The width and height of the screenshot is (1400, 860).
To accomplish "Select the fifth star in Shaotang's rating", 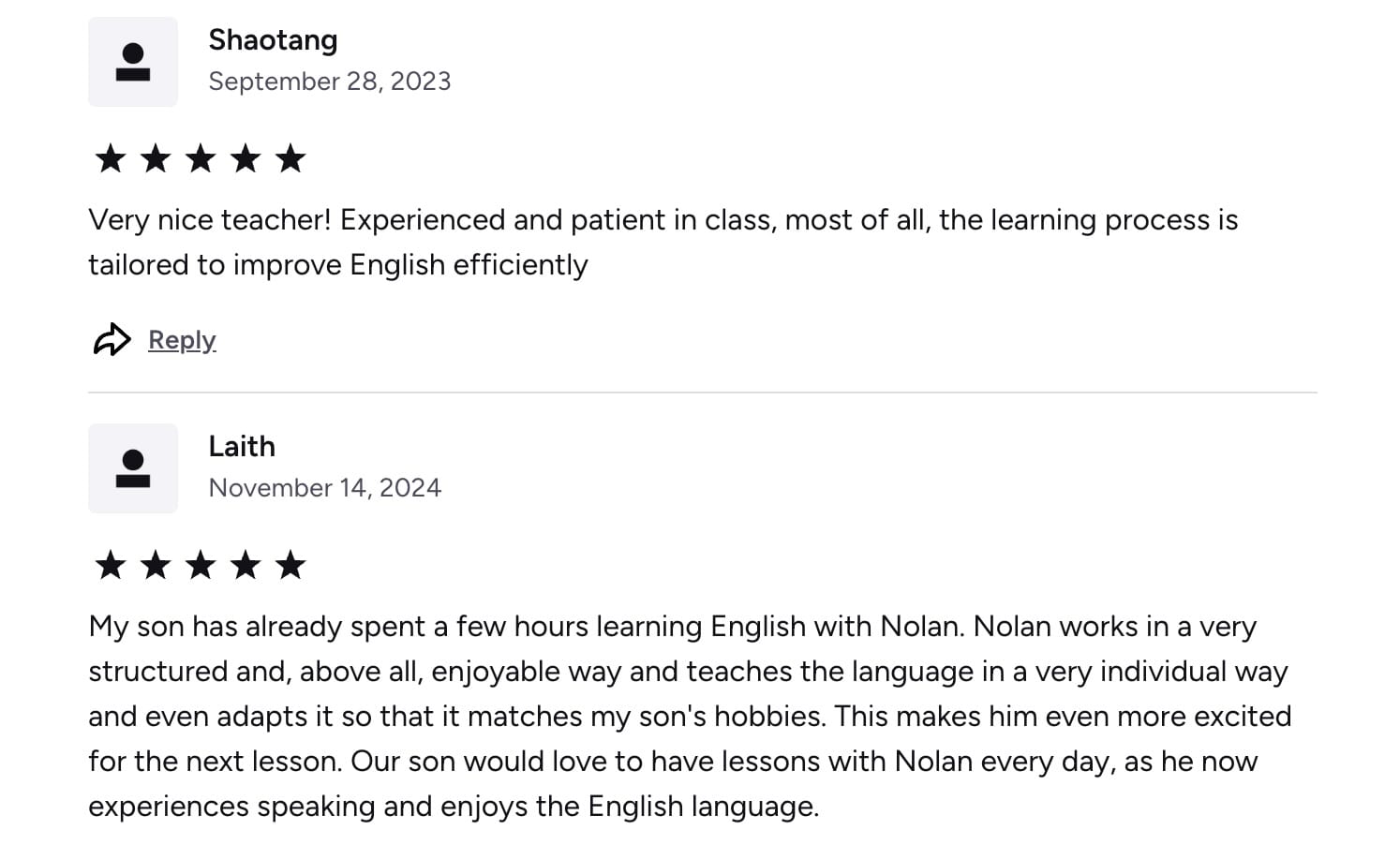I will (x=290, y=158).
